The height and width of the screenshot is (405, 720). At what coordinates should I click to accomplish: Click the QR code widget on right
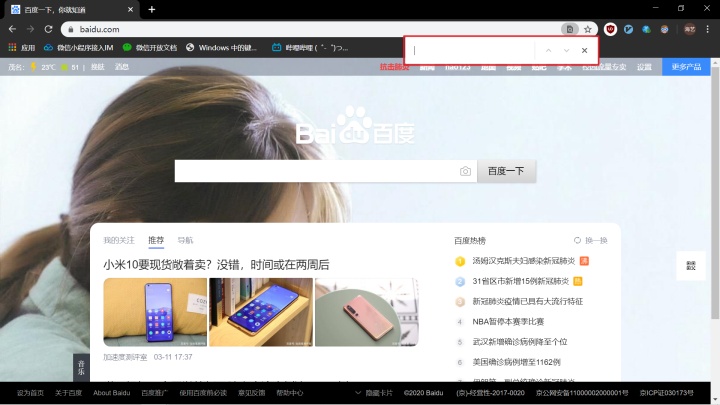tap(691, 265)
